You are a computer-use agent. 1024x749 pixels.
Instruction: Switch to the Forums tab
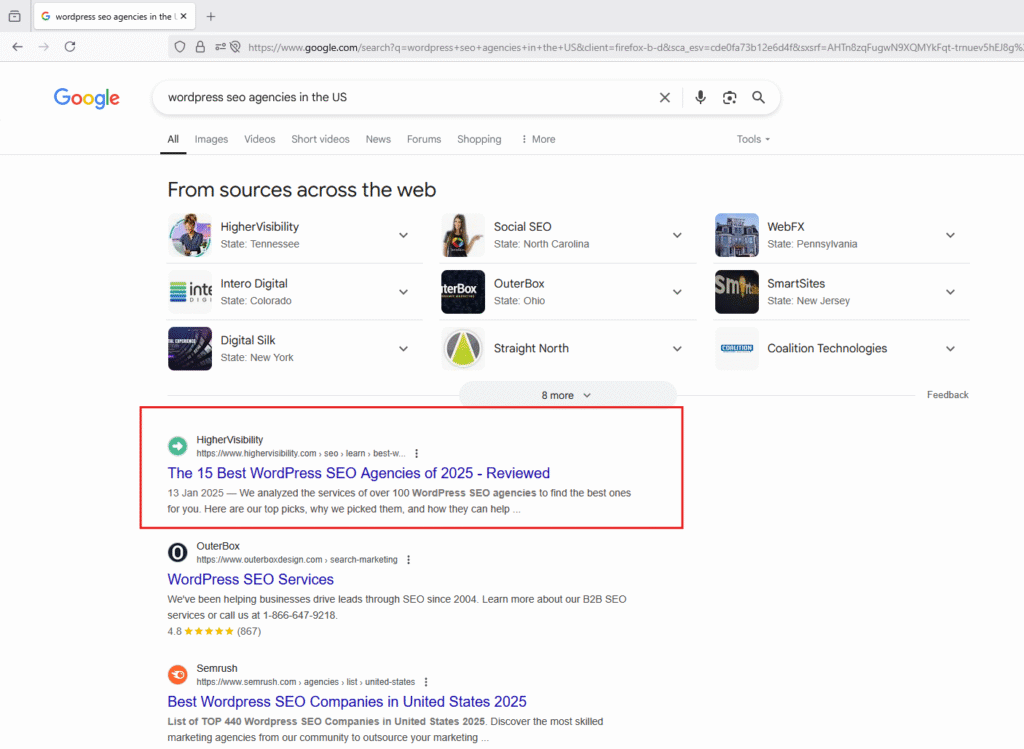pos(424,139)
